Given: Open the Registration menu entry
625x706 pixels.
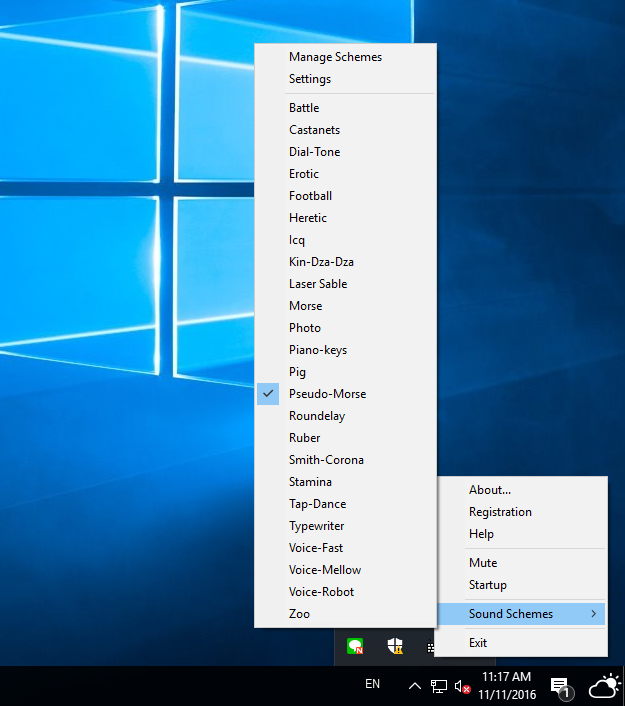Looking at the screenshot, I should point(500,512).
